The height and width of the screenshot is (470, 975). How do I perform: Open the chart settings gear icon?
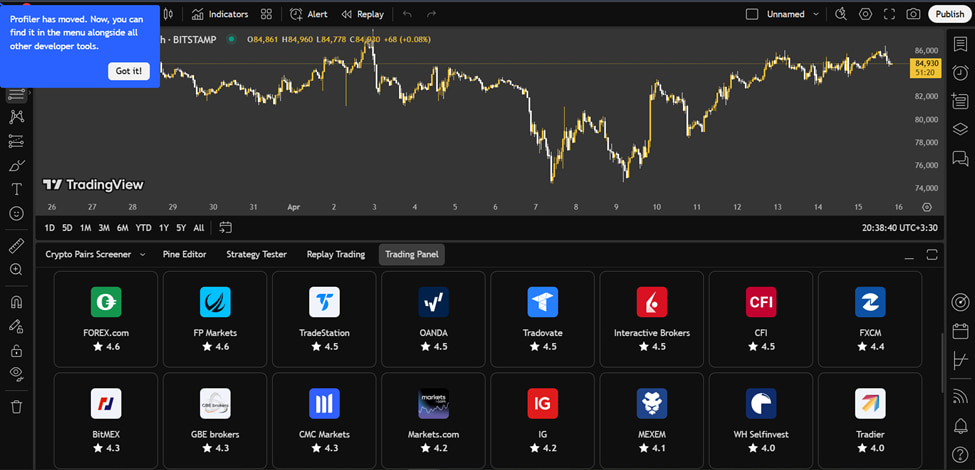point(865,14)
